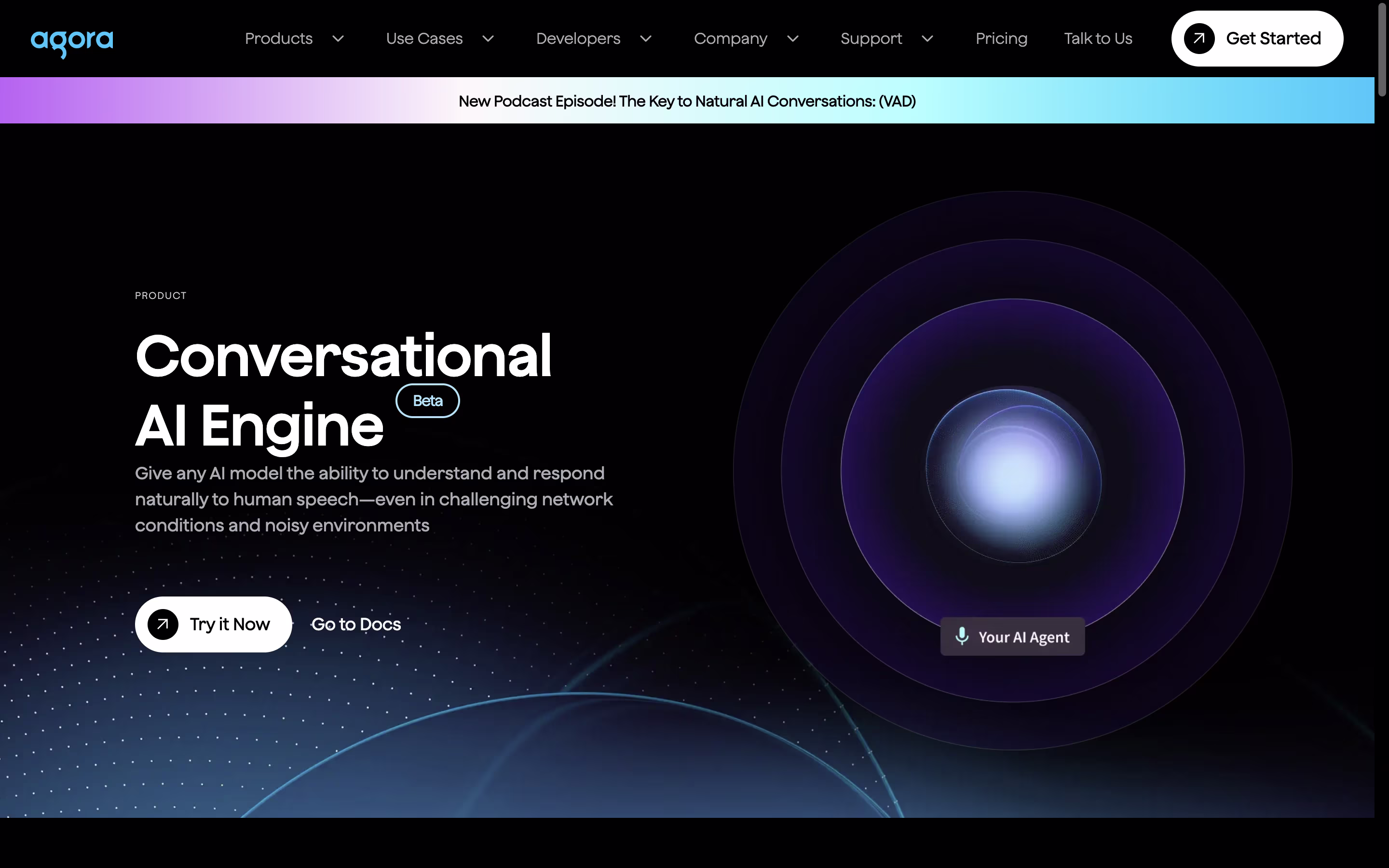Click the arrow icon in Get Started
This screenshot has height=868, width=1389.
click(1199, 39)
